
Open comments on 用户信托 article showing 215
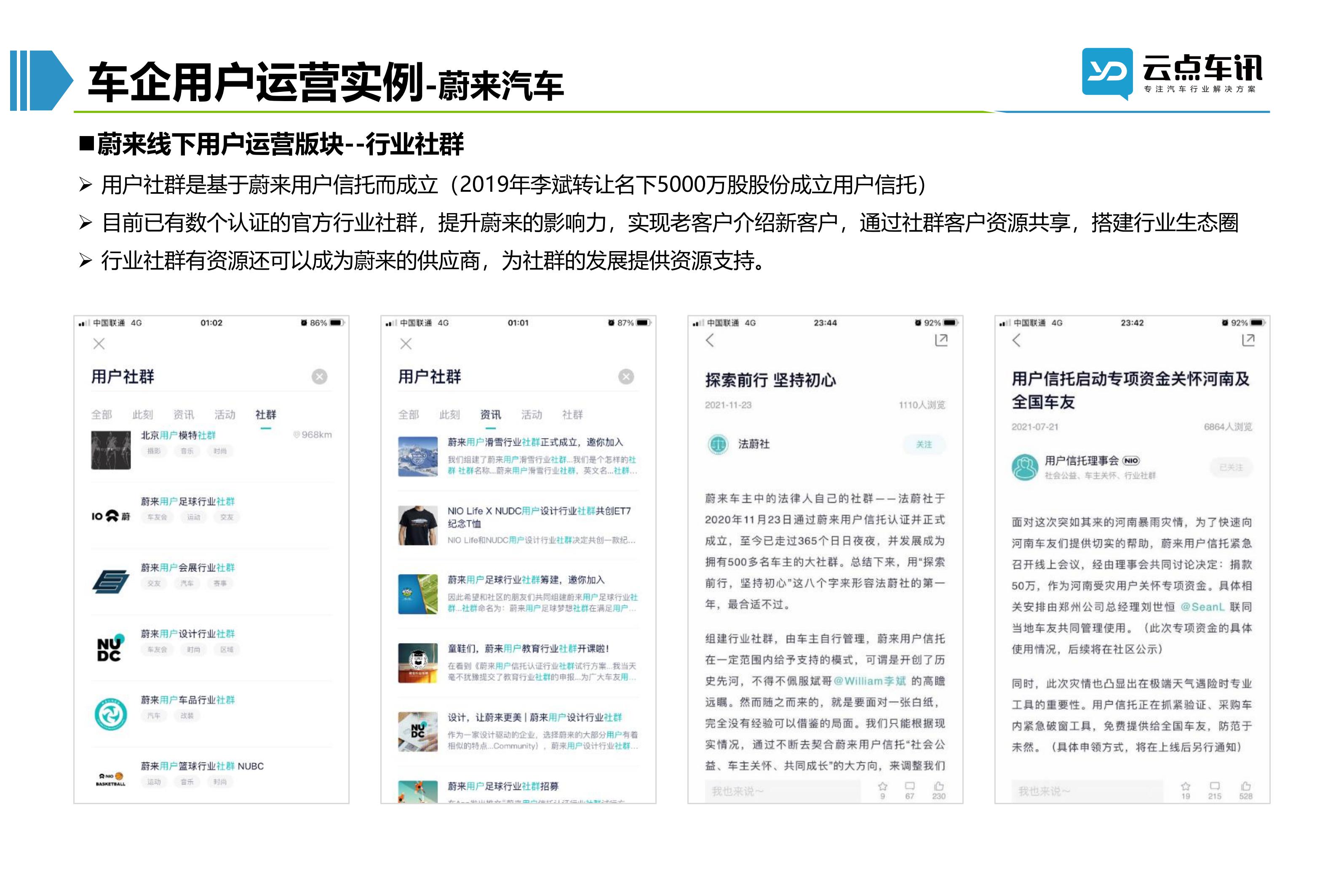1214,790
